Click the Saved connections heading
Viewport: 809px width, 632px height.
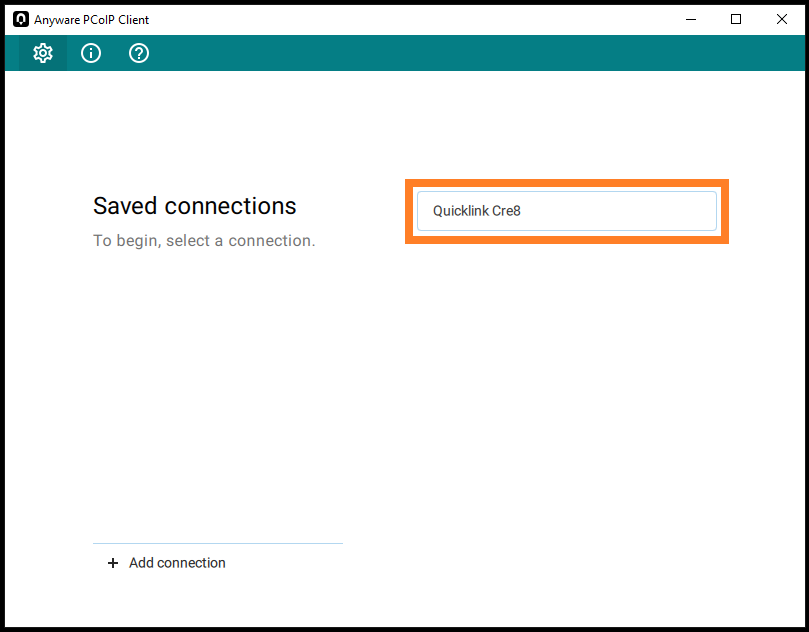click(195, 206)
